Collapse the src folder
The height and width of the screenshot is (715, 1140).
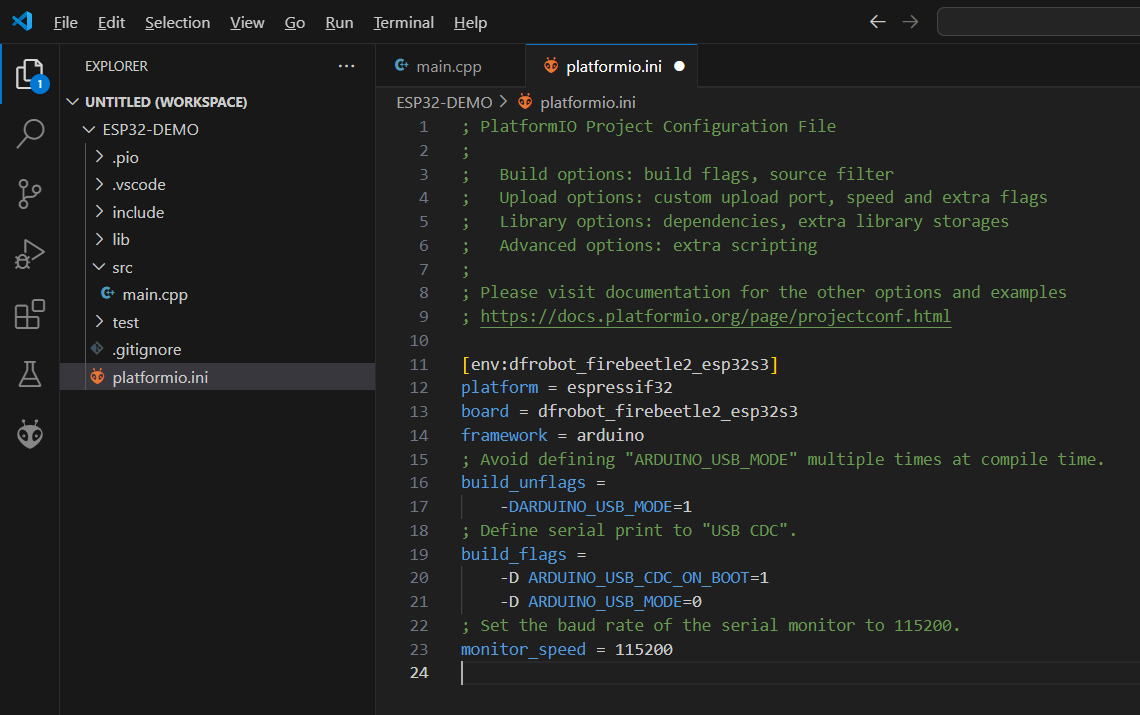[x=122, y=267]
